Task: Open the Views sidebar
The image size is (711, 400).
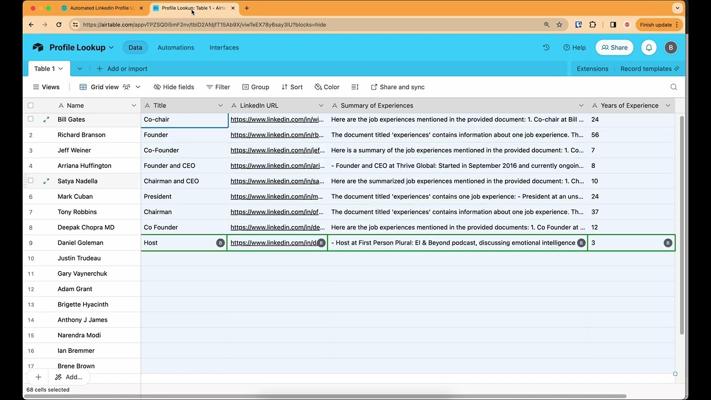Action: click(46, 87)
